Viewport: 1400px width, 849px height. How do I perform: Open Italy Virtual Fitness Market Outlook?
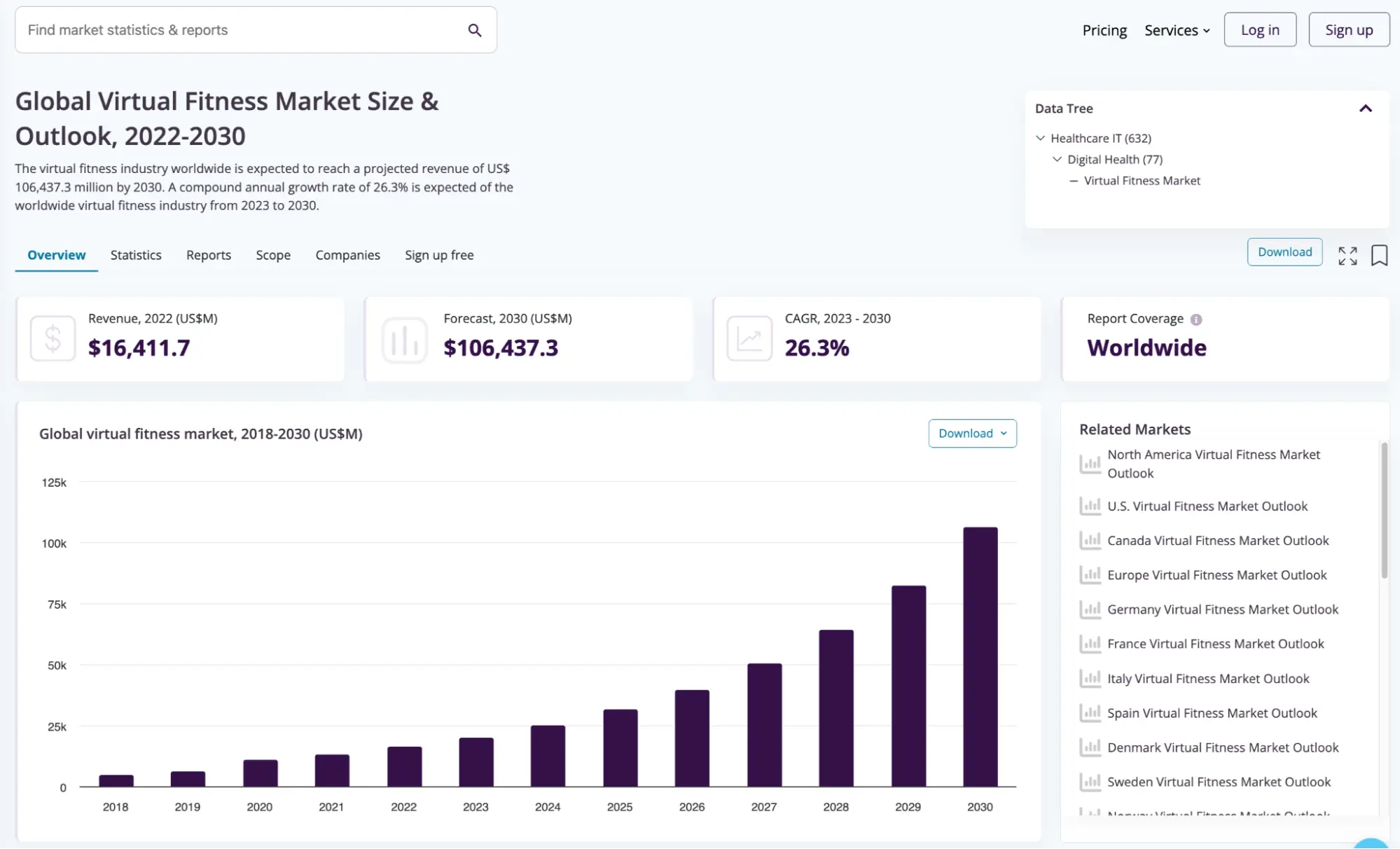1208,678
